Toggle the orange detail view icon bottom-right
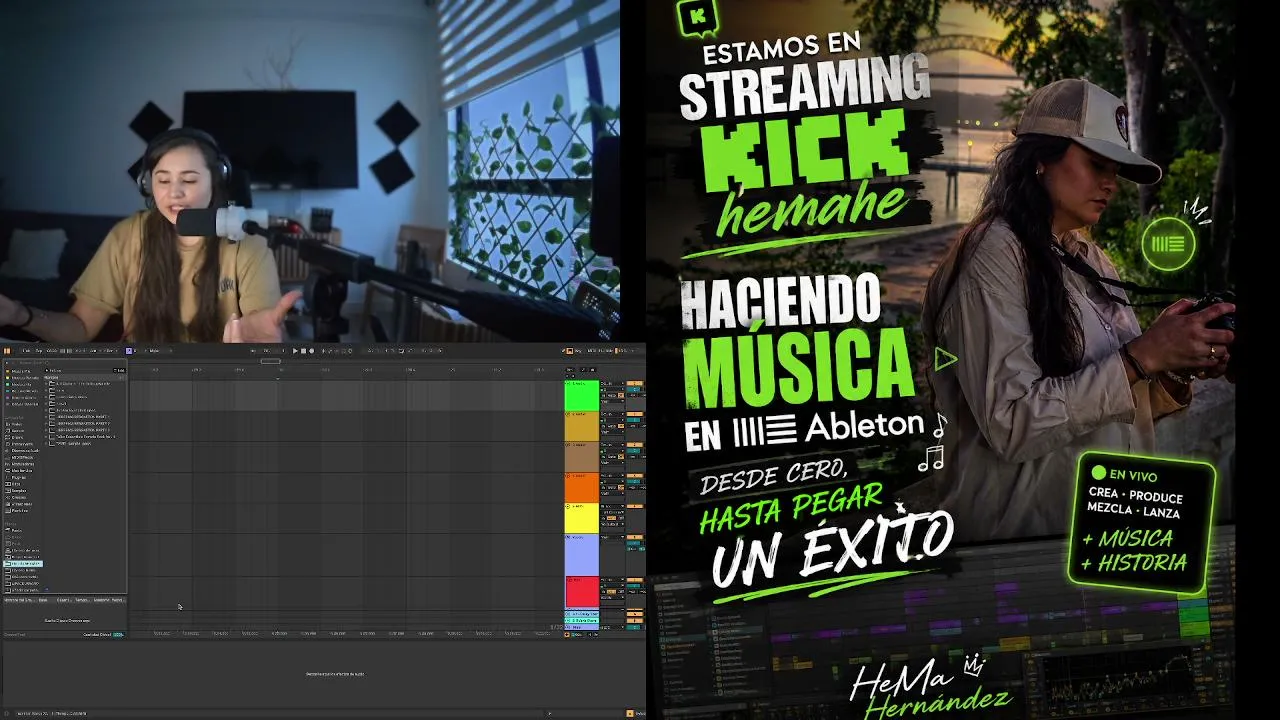Viewport: 1280px width, 720px height. (629, 713)
